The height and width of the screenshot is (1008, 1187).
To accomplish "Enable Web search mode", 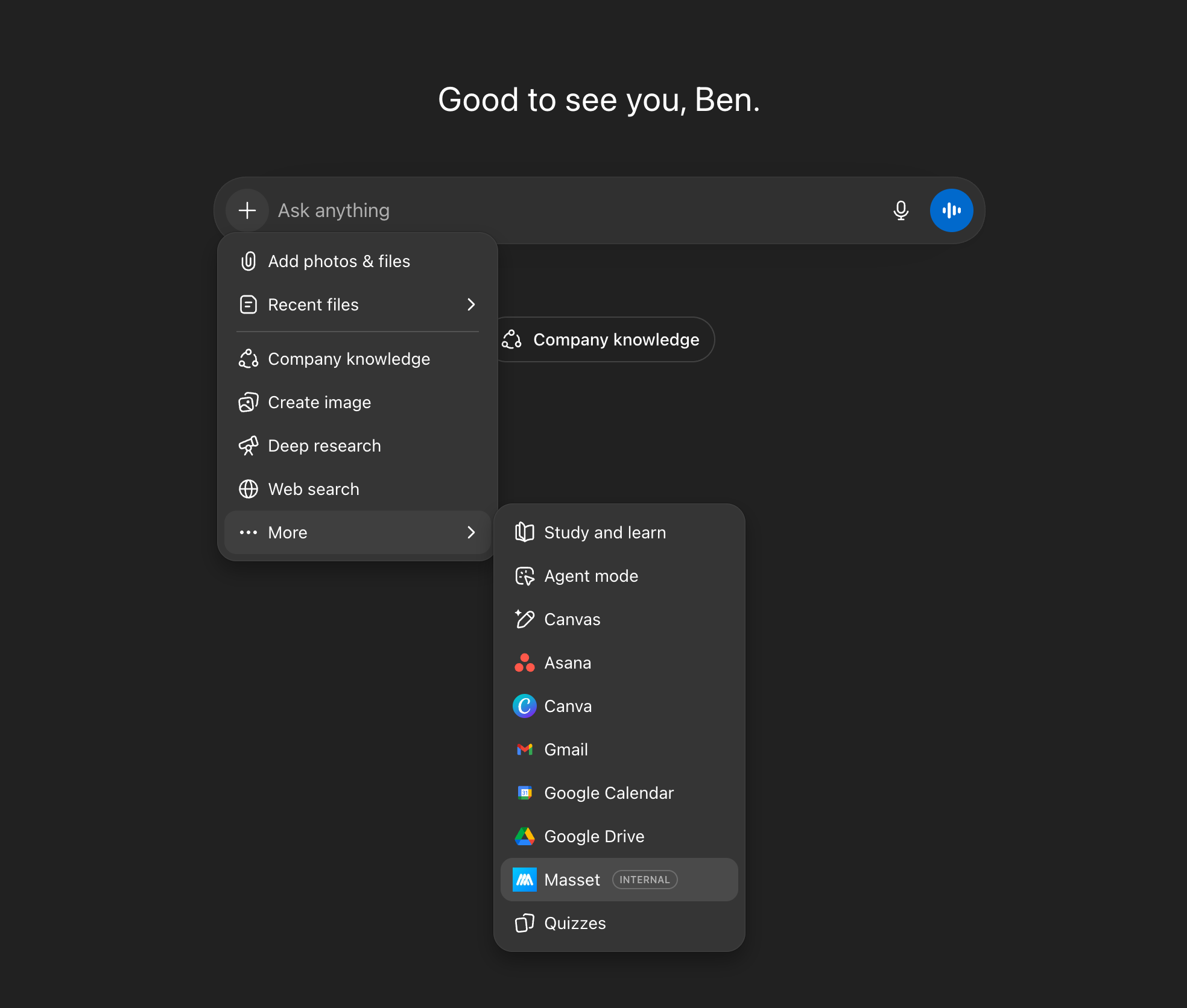I will tap(313, 489).
